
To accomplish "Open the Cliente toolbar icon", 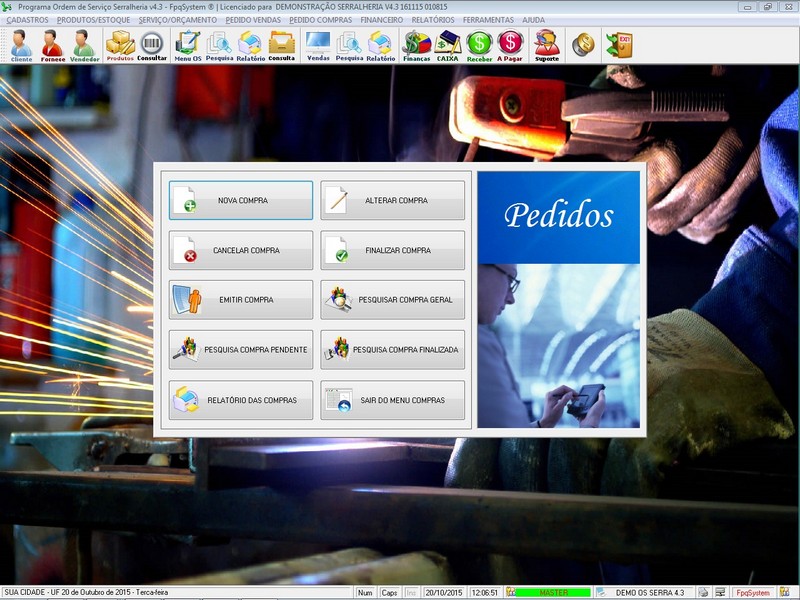I will [x=21, y=45].
